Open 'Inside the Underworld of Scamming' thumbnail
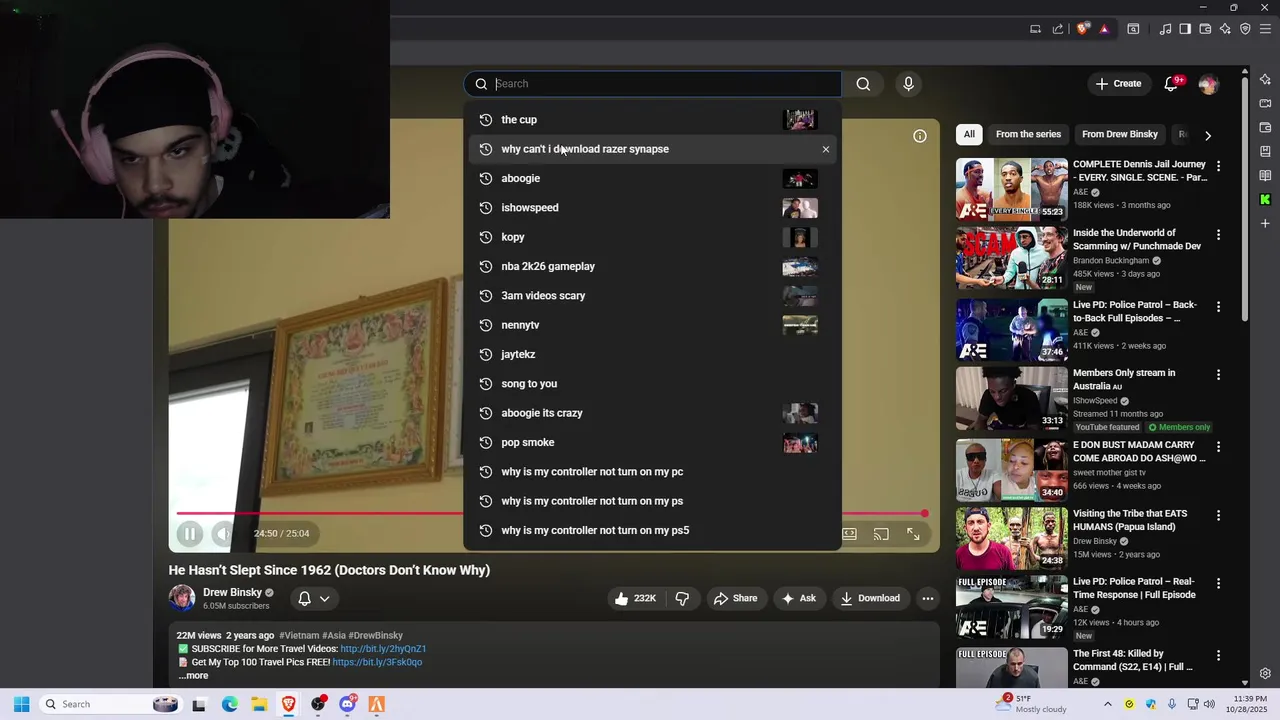The image size is (1280, 720). click(x=1011, y=258)
